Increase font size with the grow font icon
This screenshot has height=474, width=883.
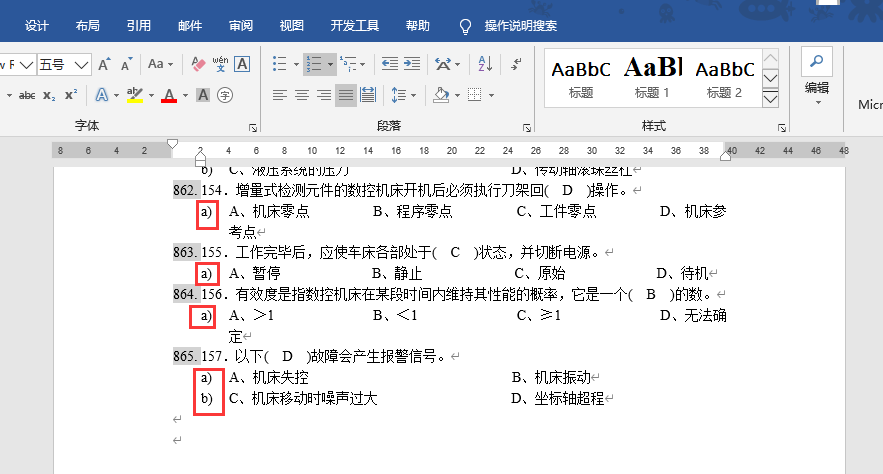coord(105,64)
